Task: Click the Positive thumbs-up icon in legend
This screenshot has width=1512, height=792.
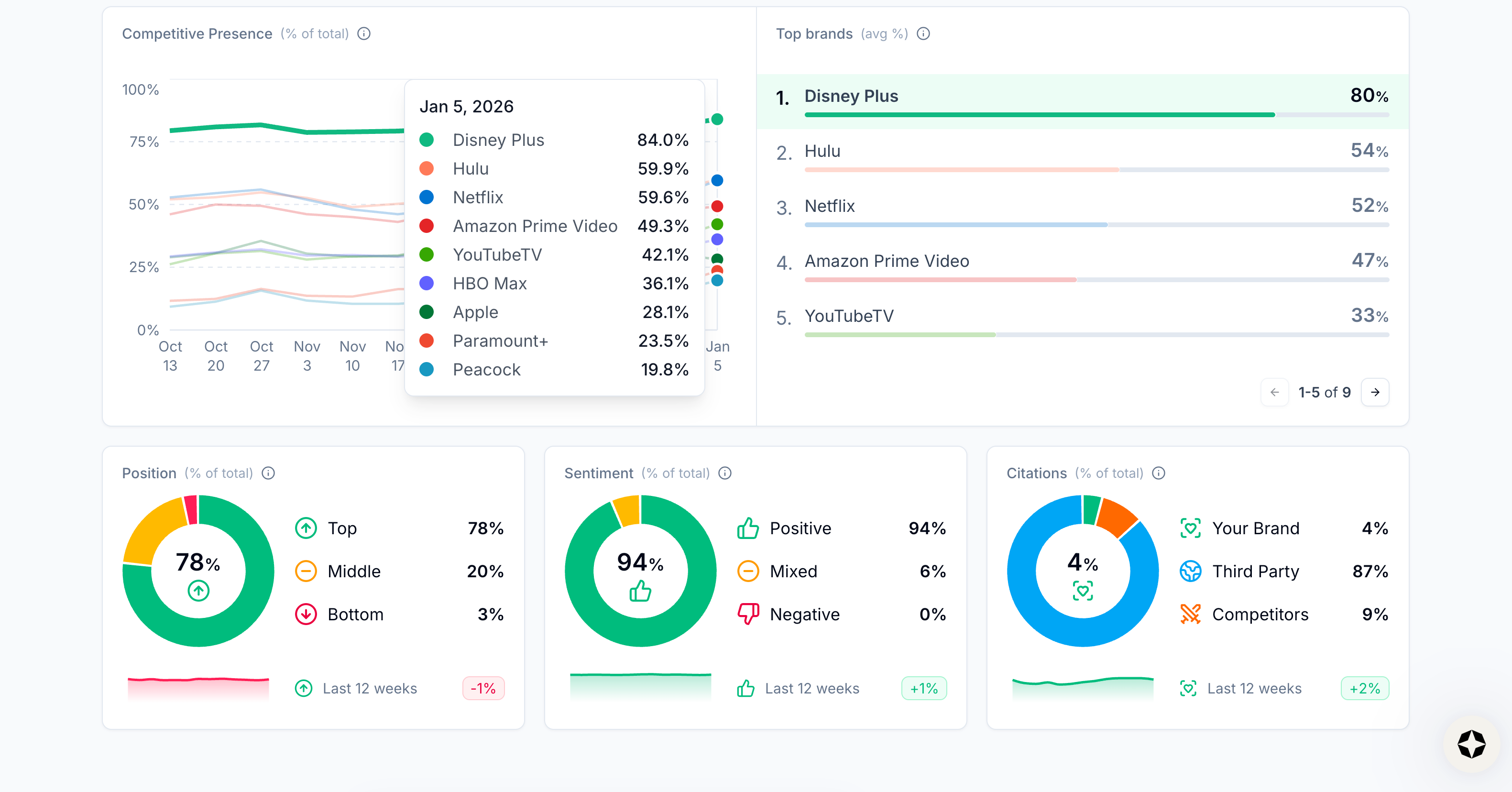Action: (748, 528)
